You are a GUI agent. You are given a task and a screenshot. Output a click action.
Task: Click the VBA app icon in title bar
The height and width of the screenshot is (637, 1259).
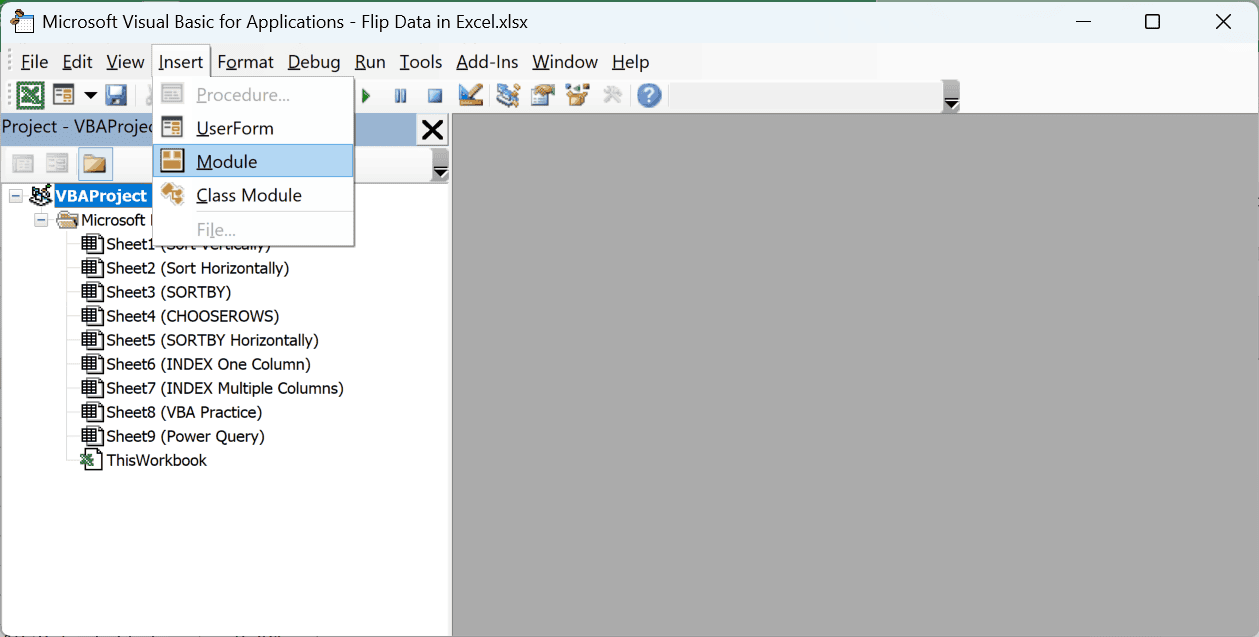pyautogui.click(x=22, y=21)
